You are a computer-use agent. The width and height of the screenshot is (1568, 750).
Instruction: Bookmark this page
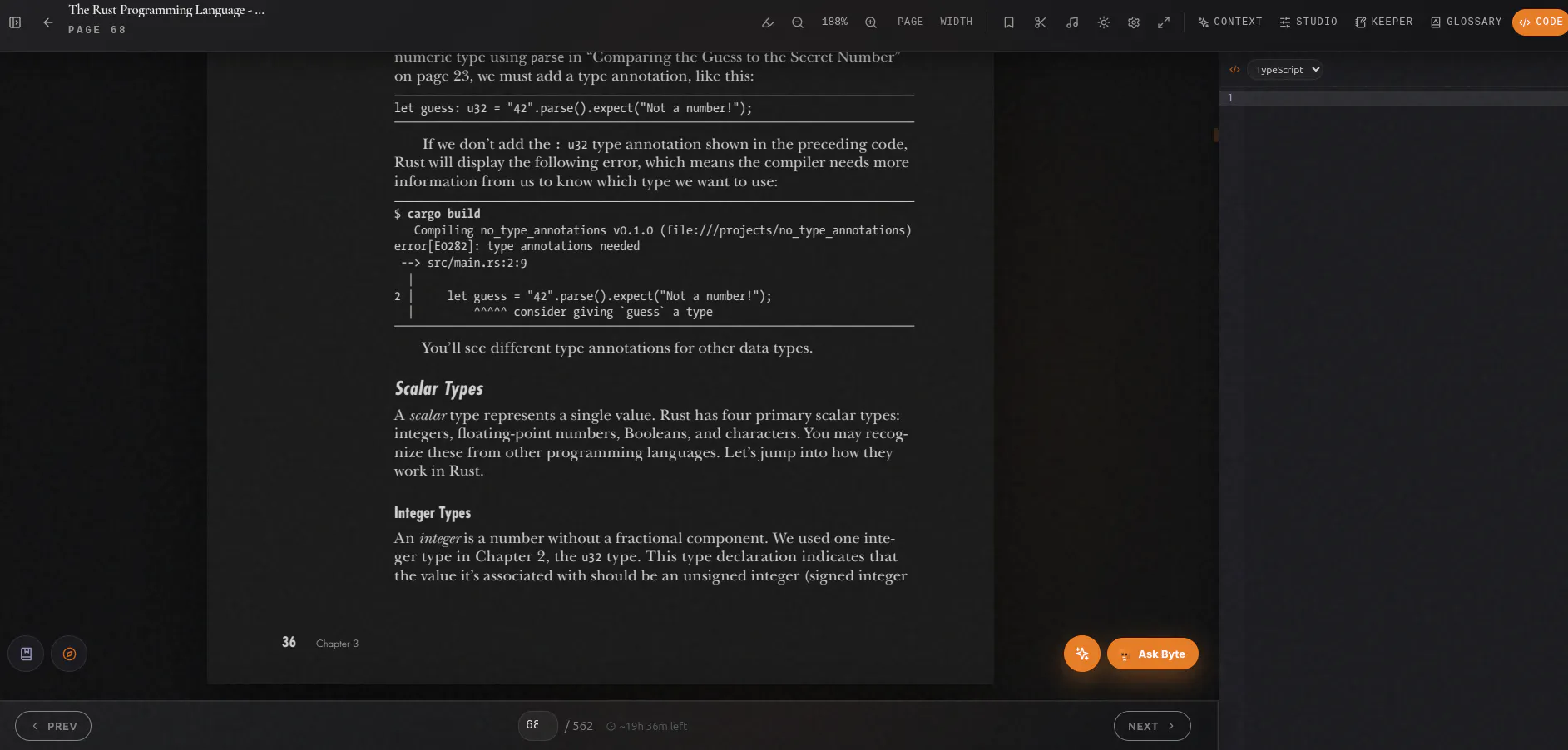[x=1009, y=22]
